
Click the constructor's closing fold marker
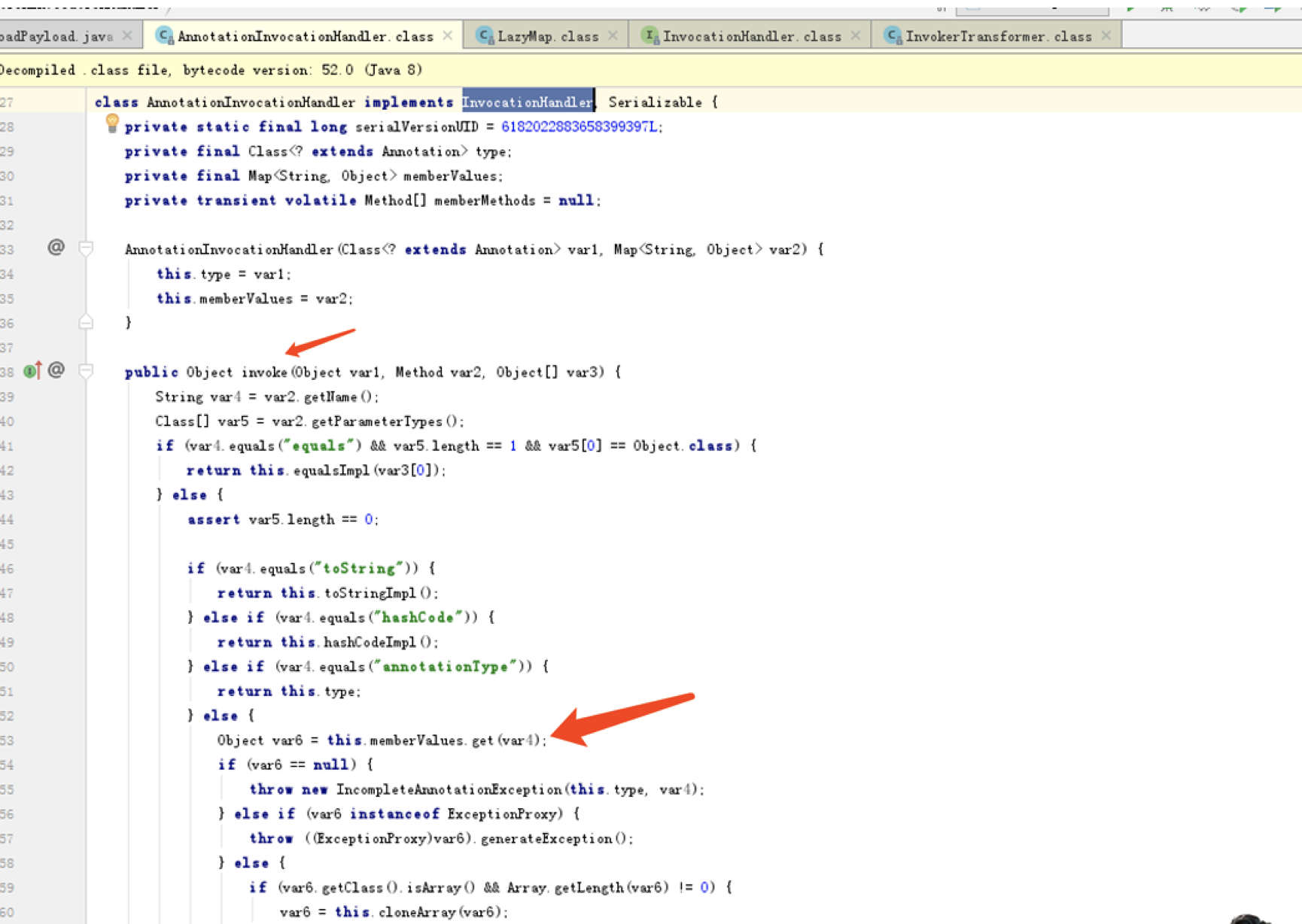[x=86, y=322]
